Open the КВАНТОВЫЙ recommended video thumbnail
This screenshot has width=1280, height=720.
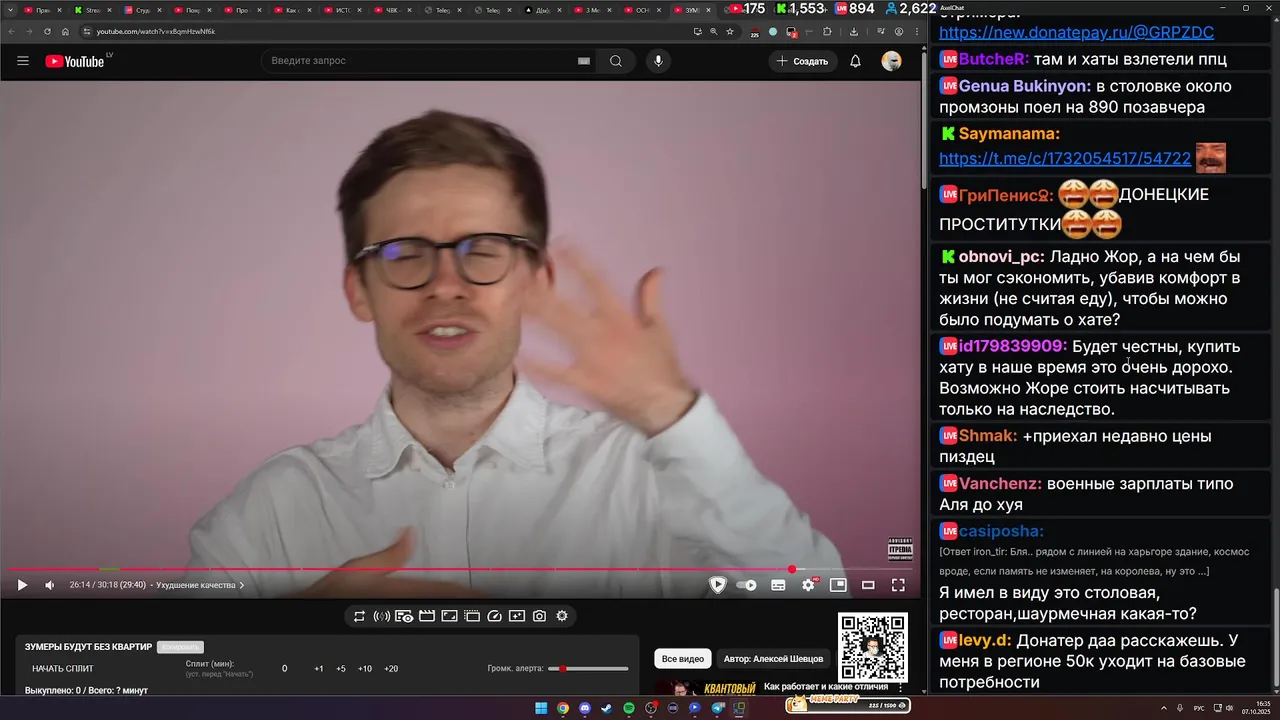pyautogui.click(x=706, y=688)
